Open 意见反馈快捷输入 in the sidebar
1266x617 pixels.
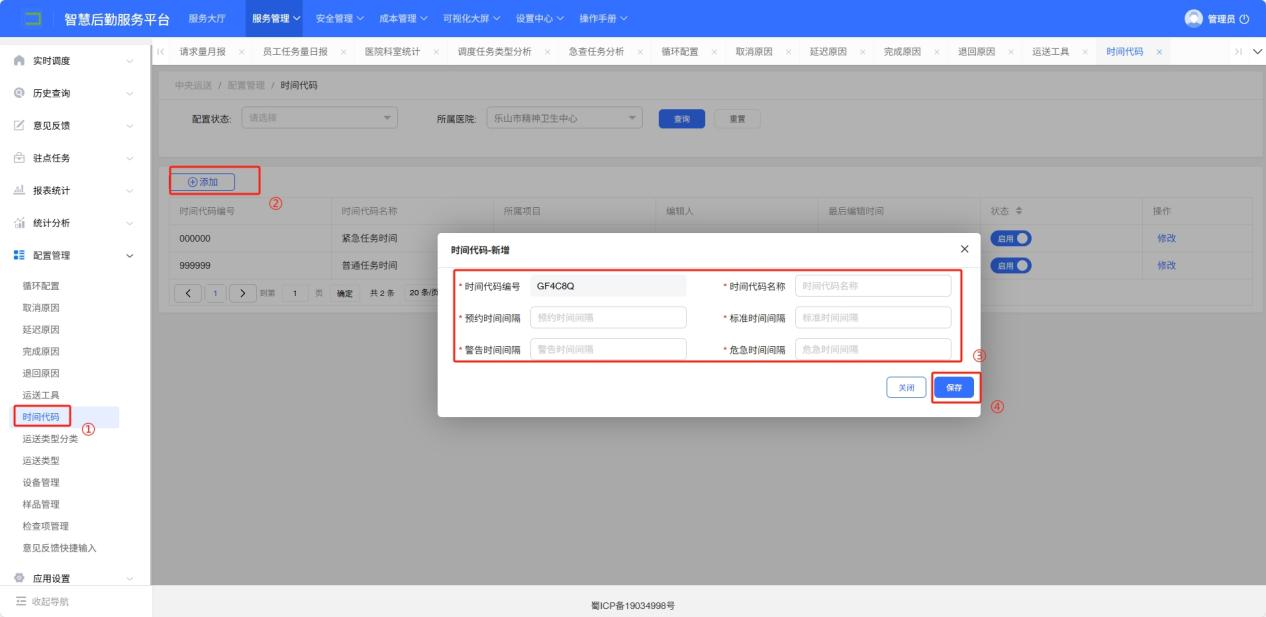[59, 548]
